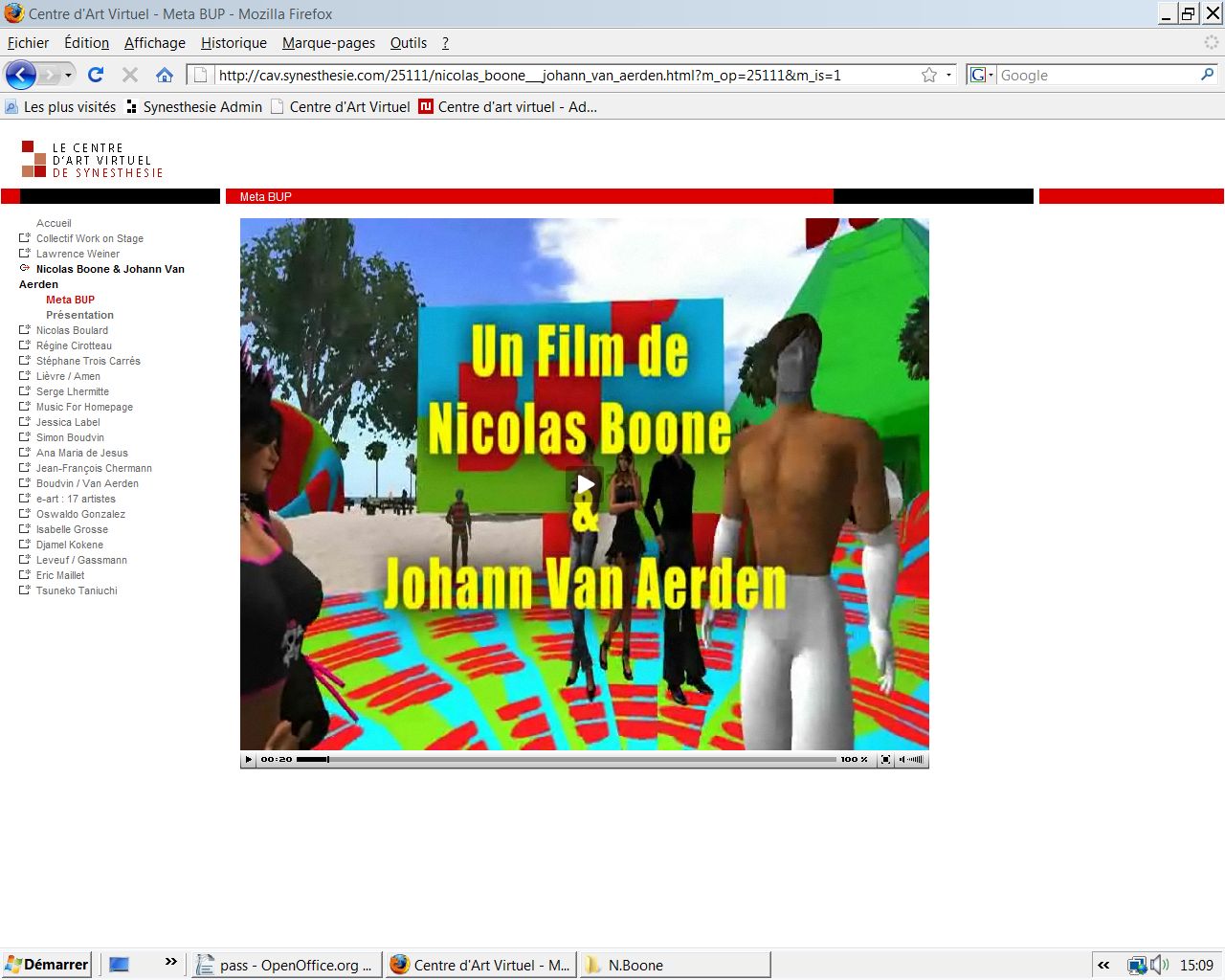Reload the current page
Image resolution: width=1225 pixels, height=980 pixels.
click(95, 75)
